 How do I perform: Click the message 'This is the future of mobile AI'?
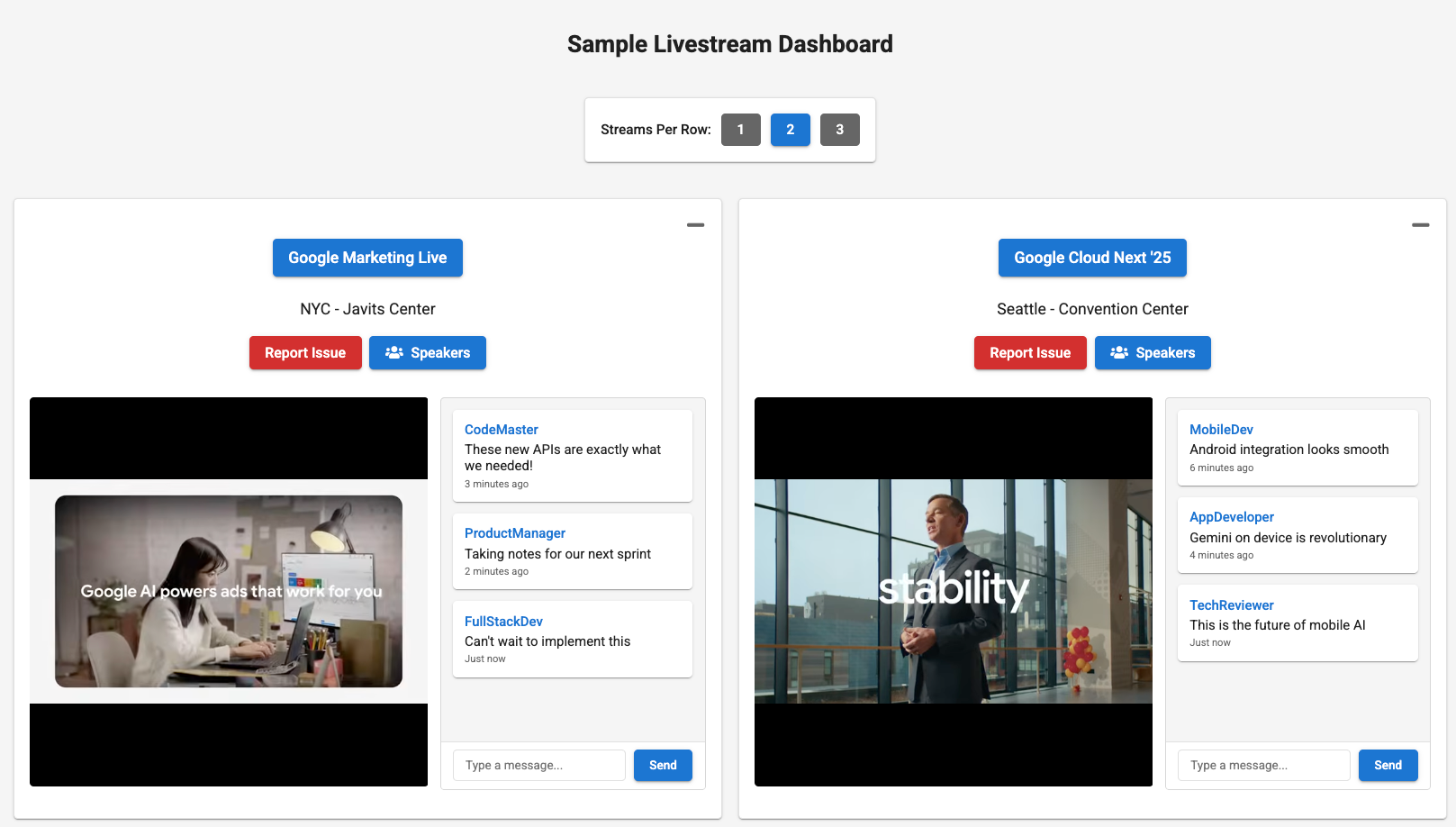(x=1277, y=625)
